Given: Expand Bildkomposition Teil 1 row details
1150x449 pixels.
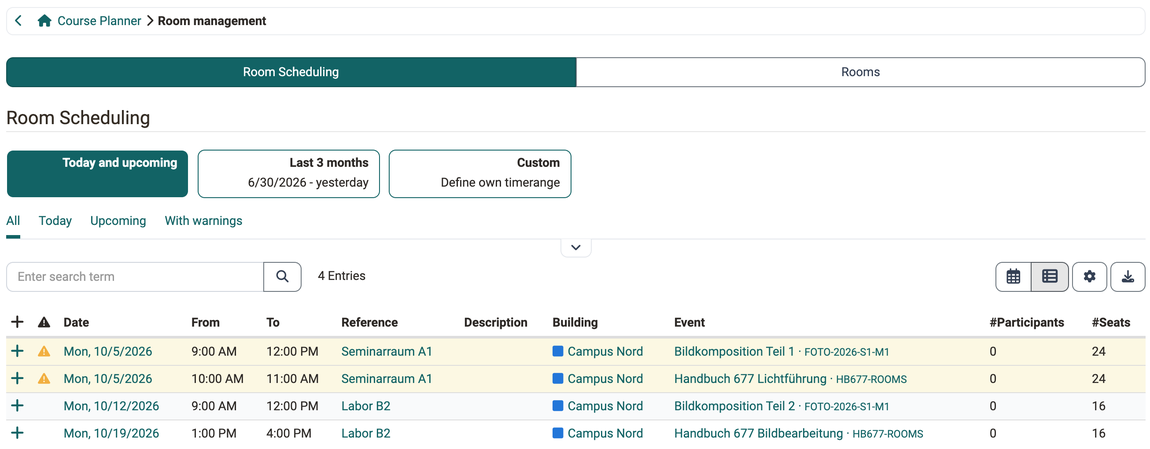Looking at the screenshot, I should [x=18, y=351].
